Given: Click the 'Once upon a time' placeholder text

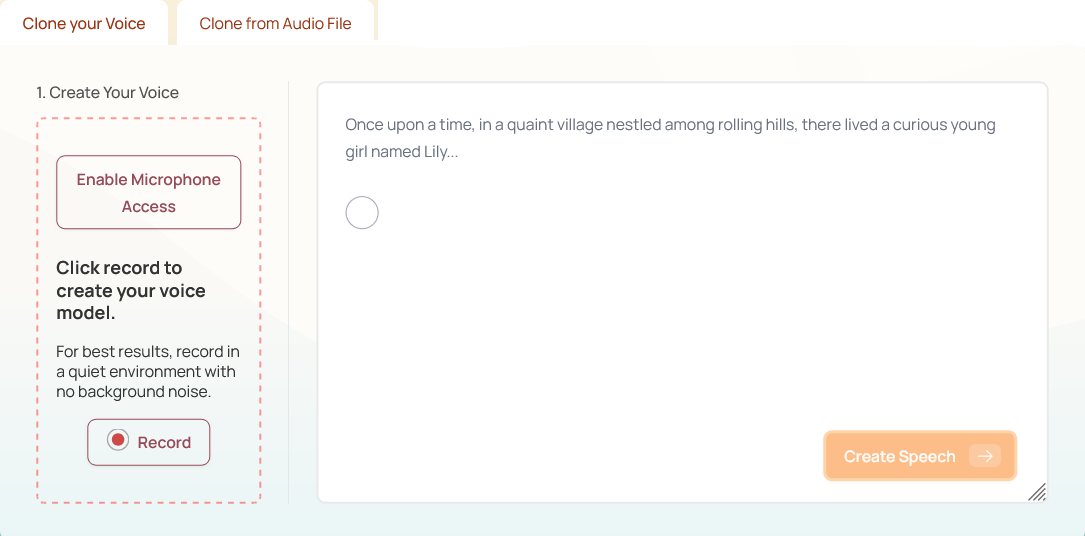Looking at the screenshot, I should coord(671,138).
